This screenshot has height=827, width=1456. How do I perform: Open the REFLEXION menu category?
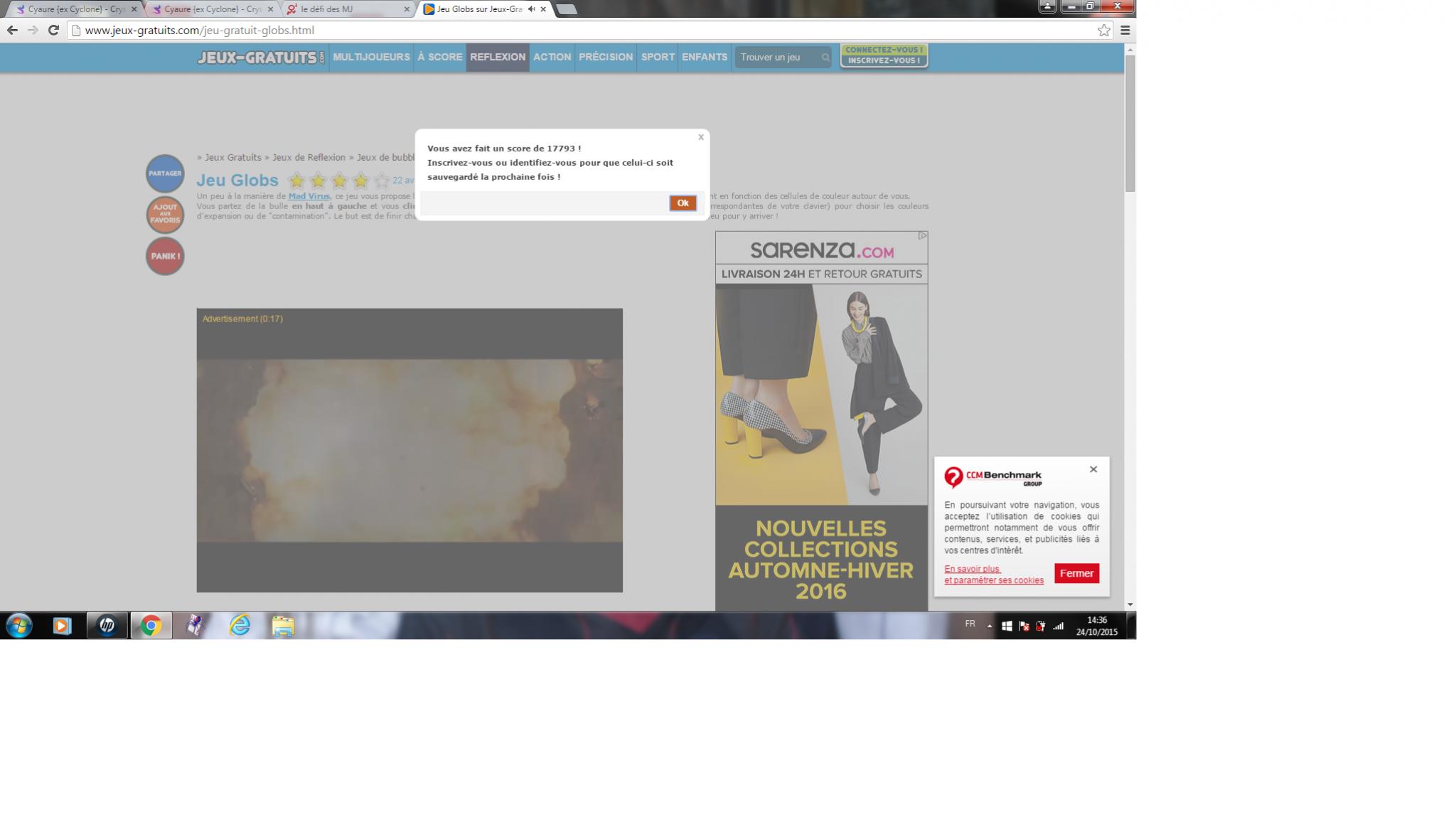pyautogui.click(x=497, y=57)
